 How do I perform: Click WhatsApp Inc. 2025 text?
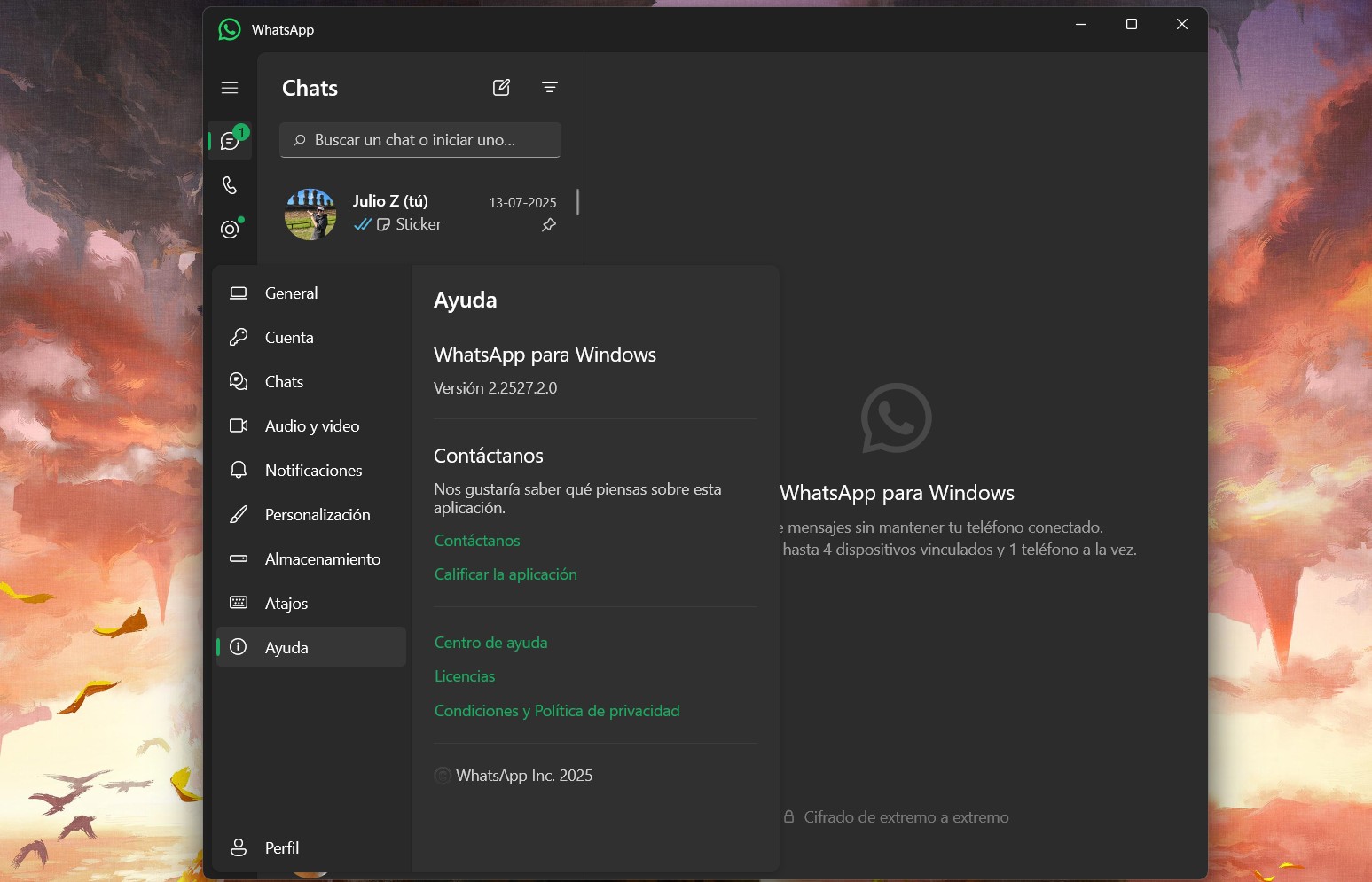click(x=524, y=776)
